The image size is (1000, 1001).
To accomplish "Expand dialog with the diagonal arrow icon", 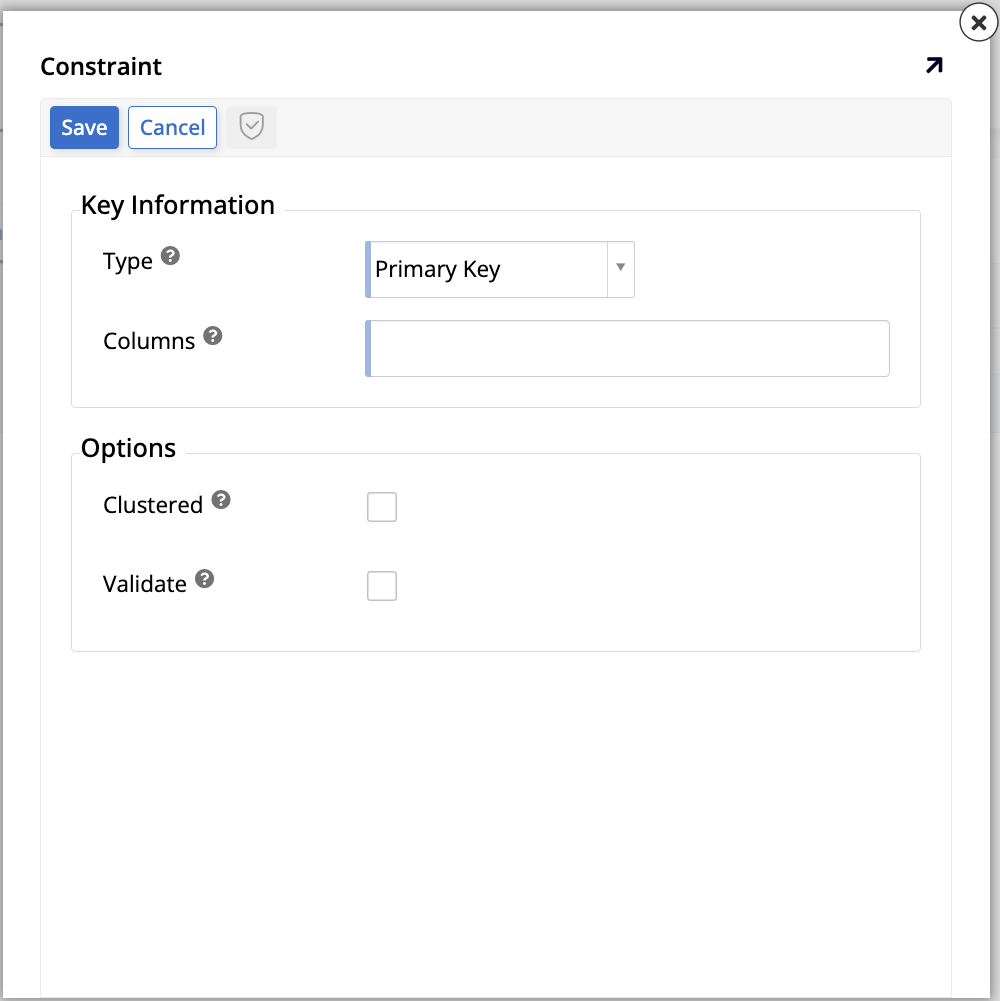I will click(933, 66).
